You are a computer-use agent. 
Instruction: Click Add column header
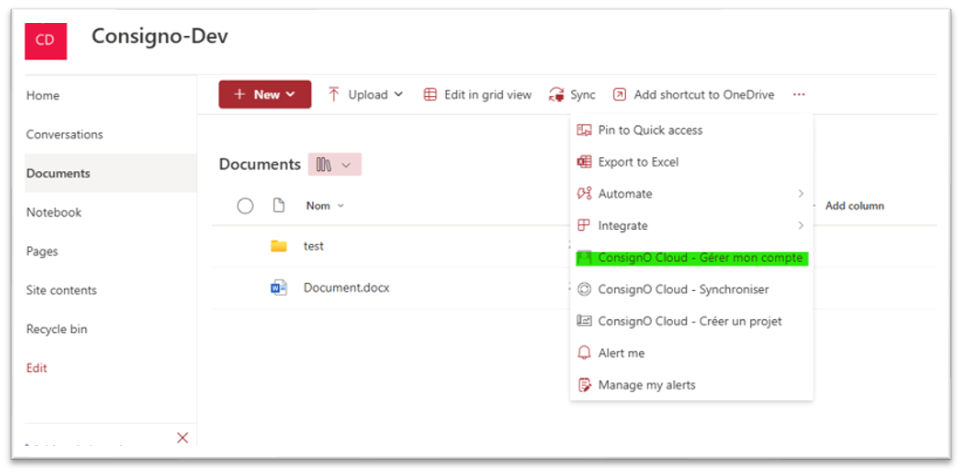(x=854, y=206)
